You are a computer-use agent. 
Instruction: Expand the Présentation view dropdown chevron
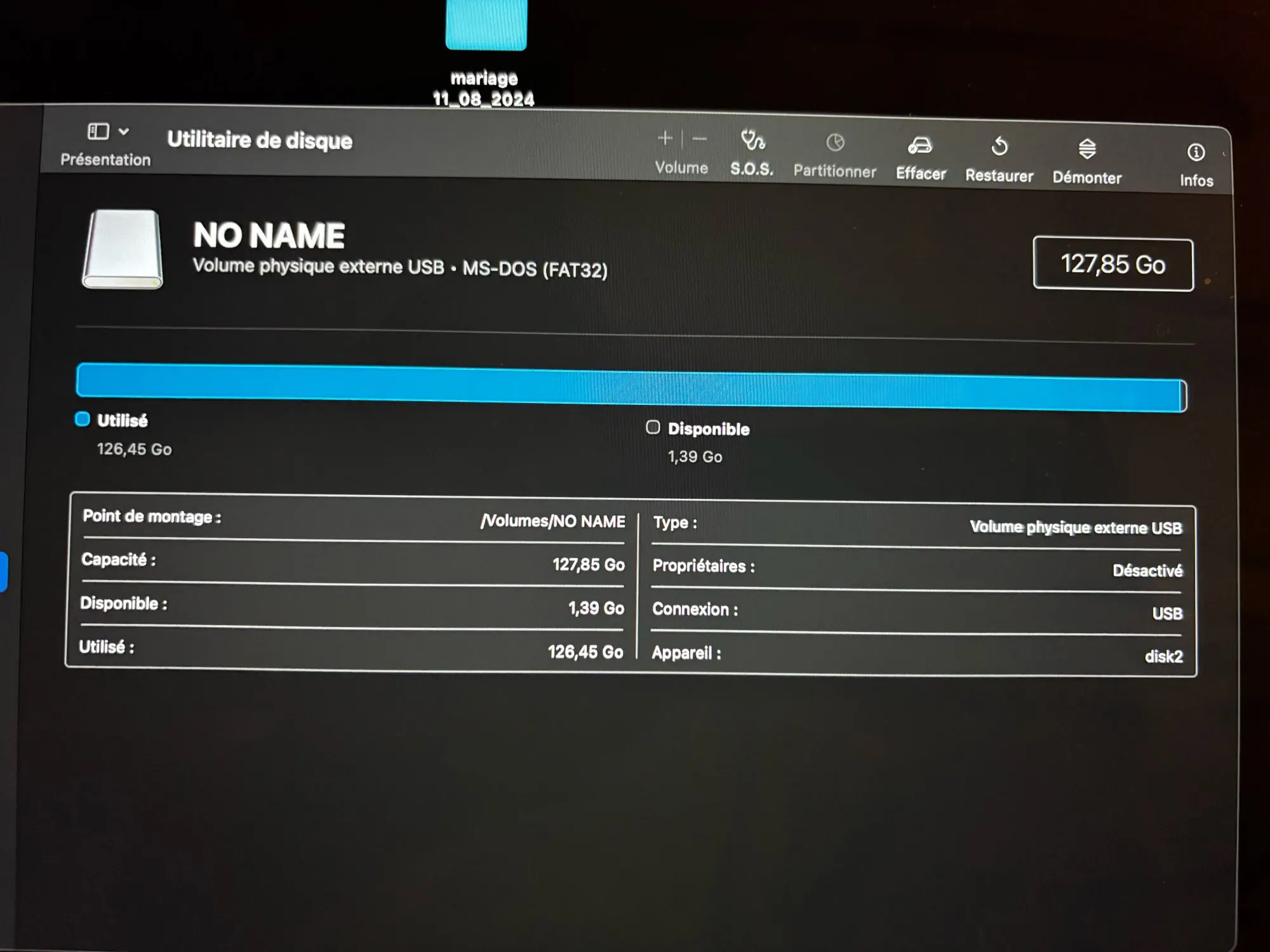[x=124, y=131]
